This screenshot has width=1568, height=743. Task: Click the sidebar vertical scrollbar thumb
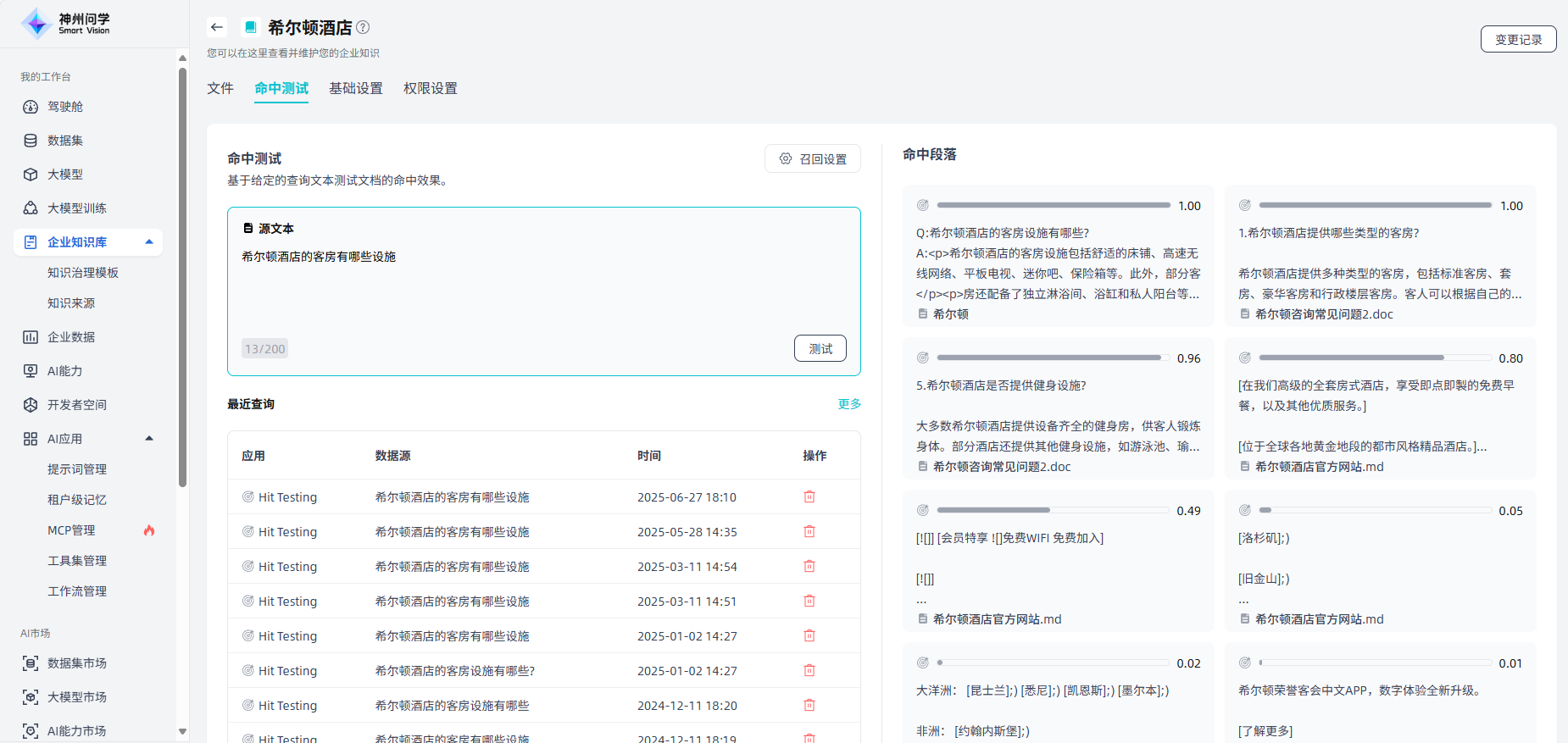182,278
